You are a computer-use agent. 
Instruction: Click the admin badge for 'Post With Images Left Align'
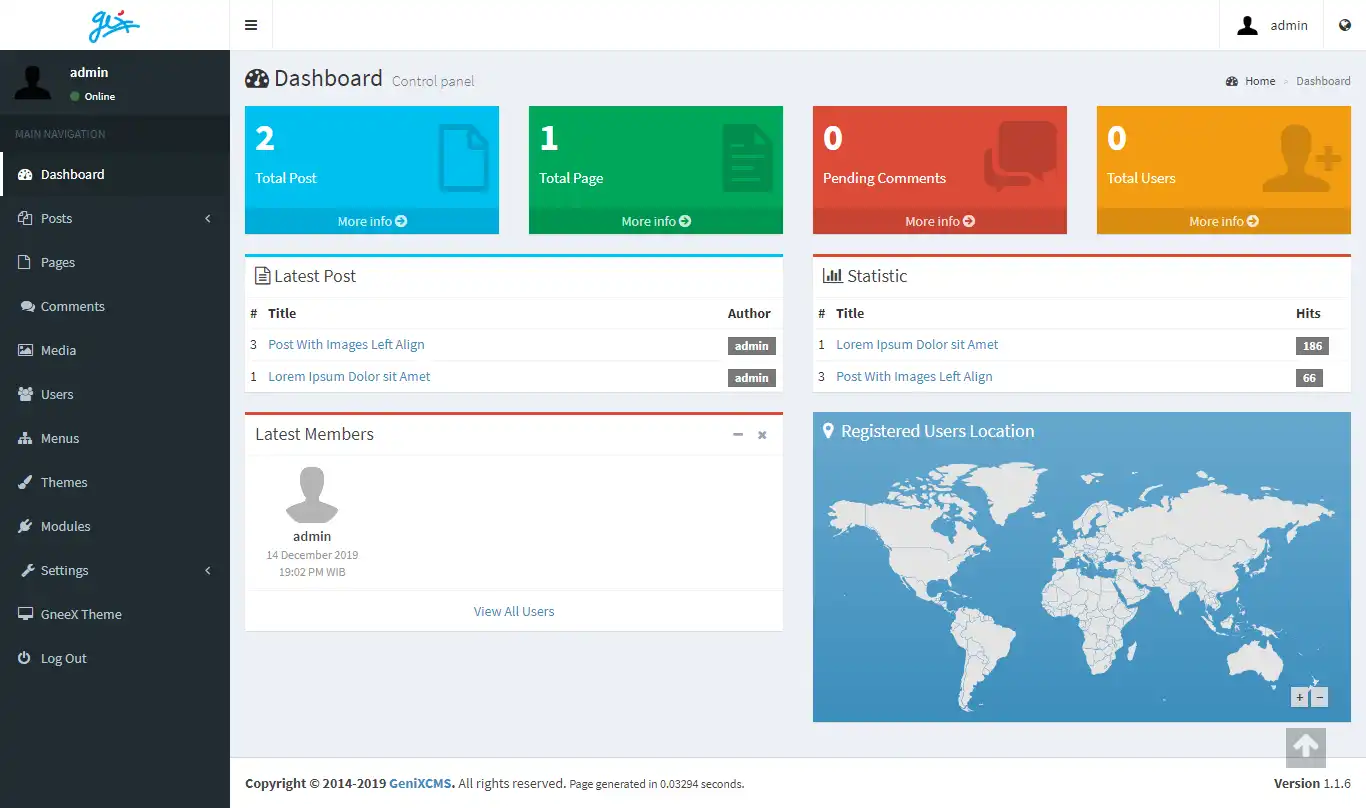pyautogui.click(x=752, y=346)
